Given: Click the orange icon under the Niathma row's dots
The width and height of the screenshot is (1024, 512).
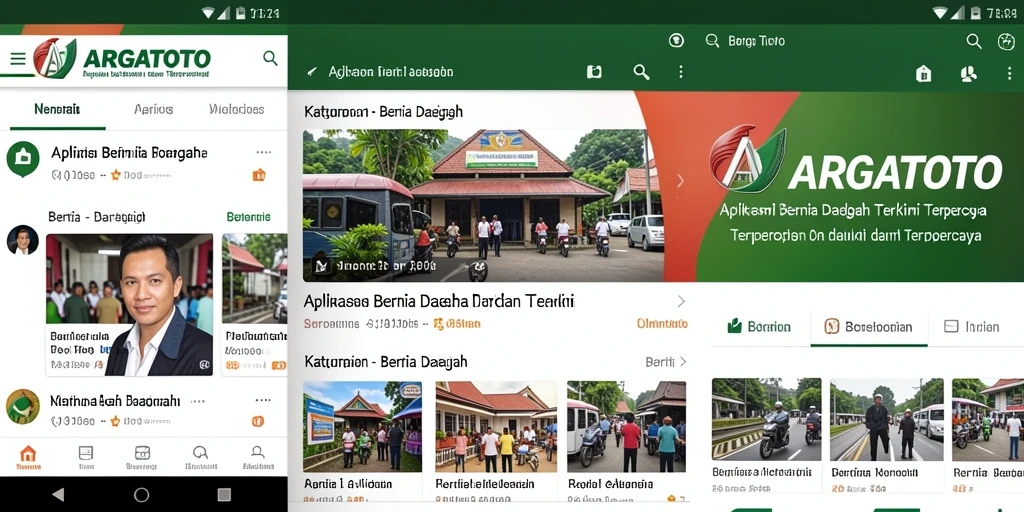Looking at the screenshot, I should click(x=259, y=421).
